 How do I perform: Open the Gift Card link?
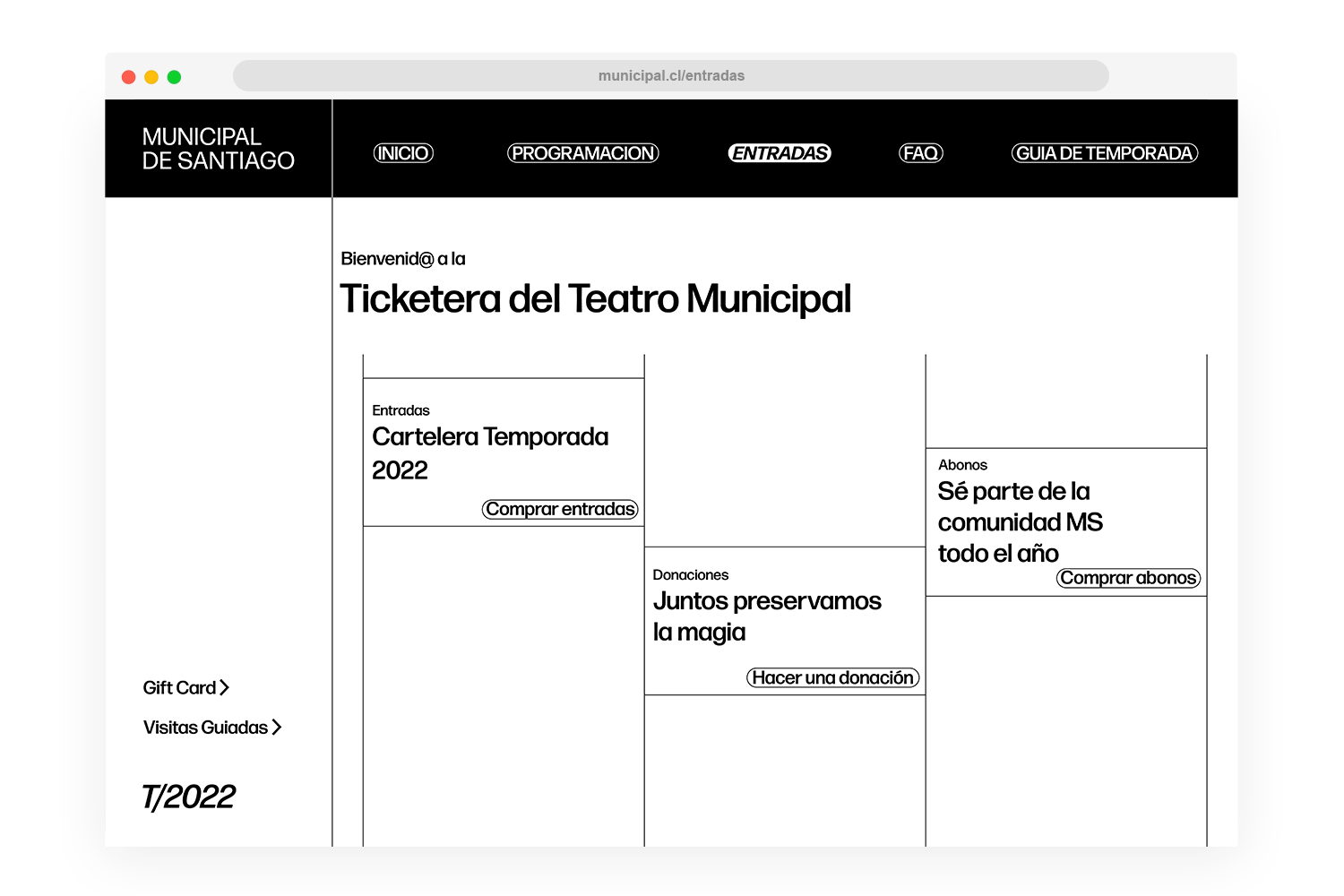[186, 687]
